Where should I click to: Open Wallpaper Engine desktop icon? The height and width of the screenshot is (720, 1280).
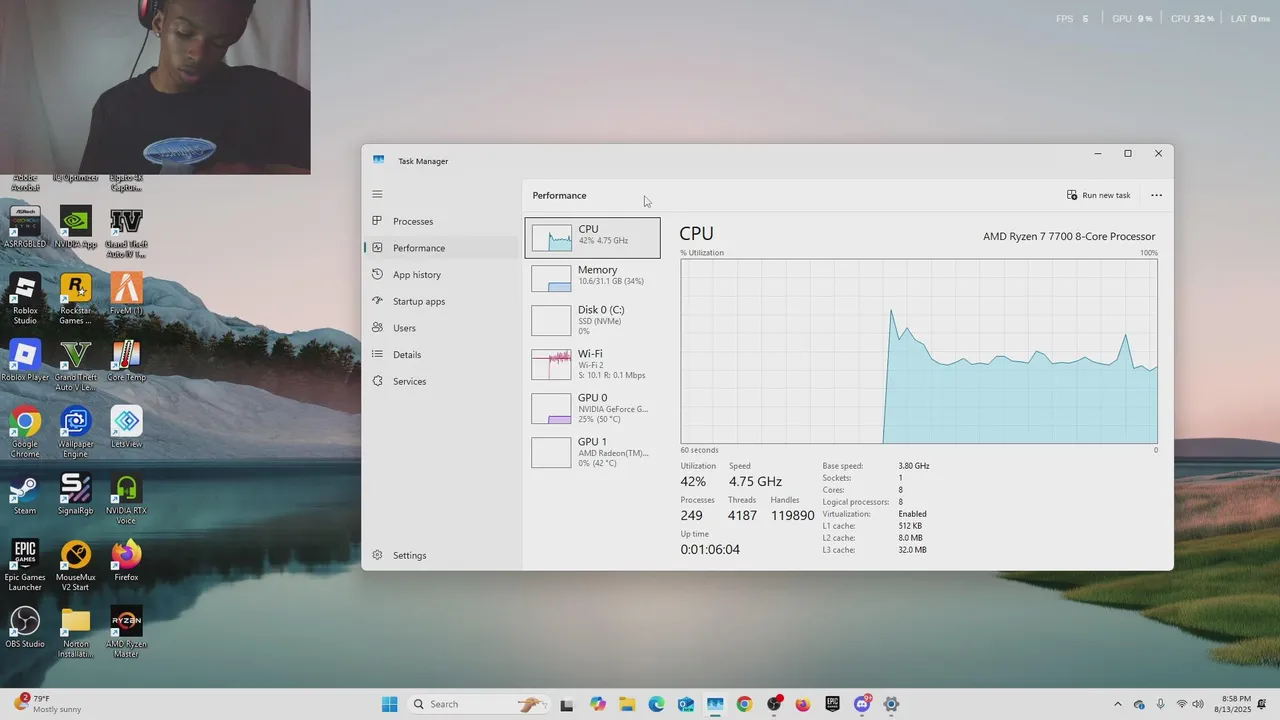(x=76, y=433)
